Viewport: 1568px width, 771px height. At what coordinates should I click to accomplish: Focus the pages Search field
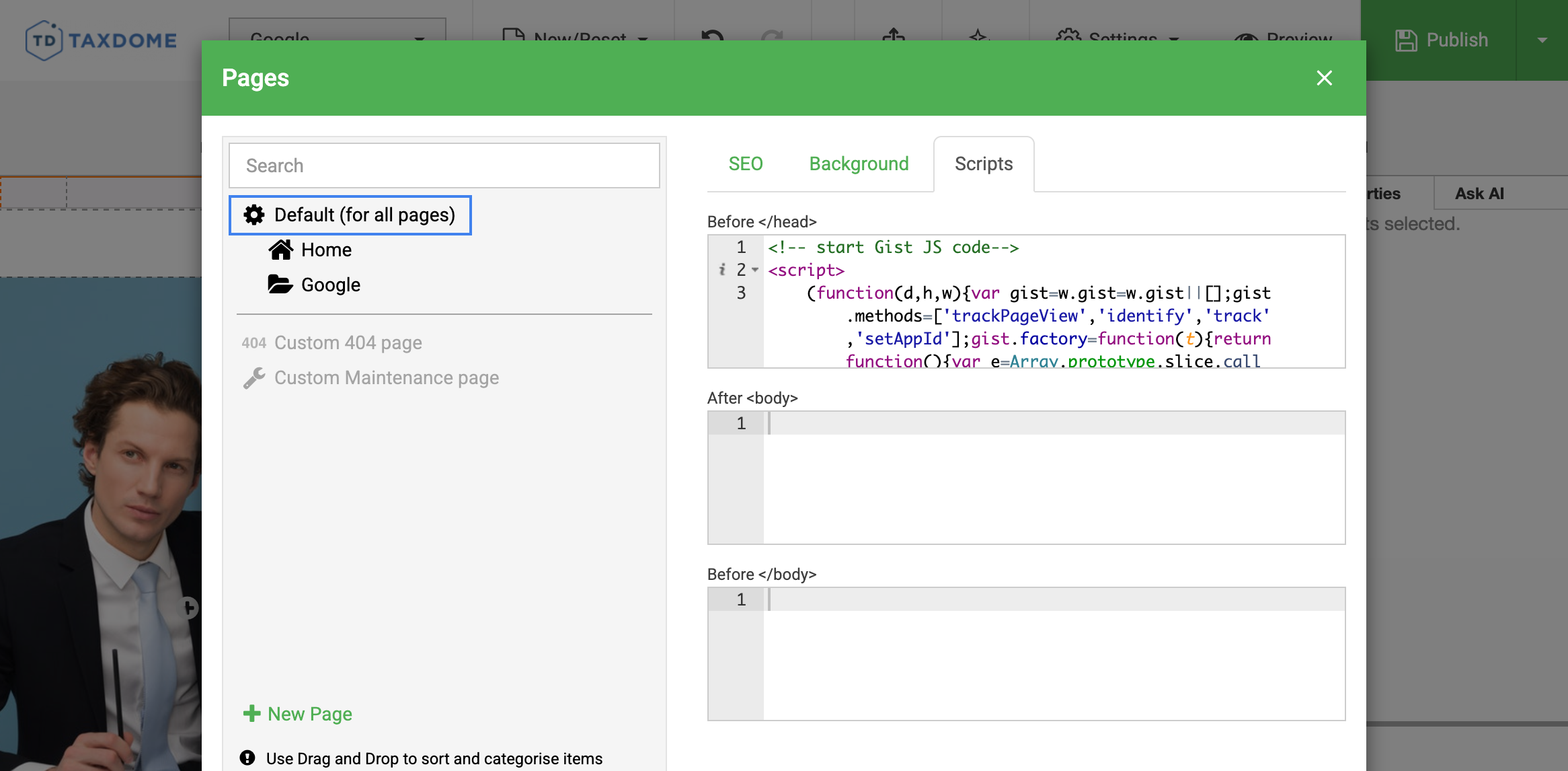point(444,166)
